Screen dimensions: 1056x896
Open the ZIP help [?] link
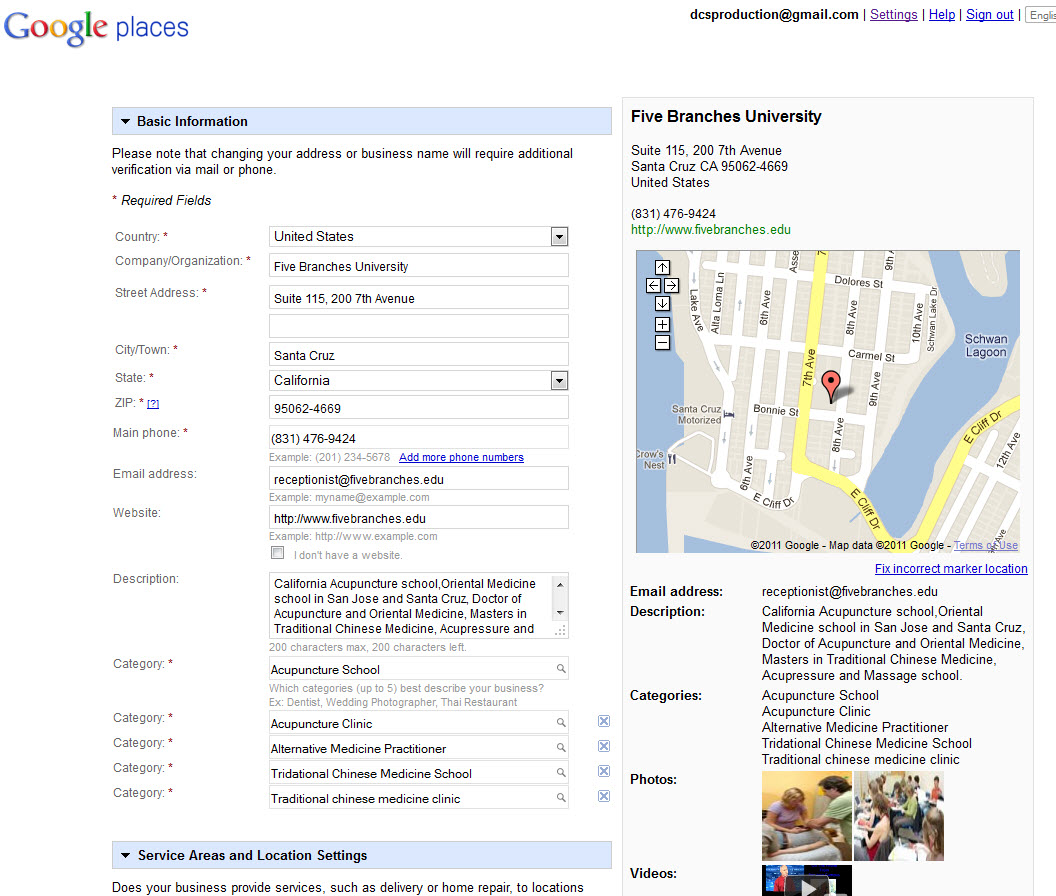tap(154, 404)
